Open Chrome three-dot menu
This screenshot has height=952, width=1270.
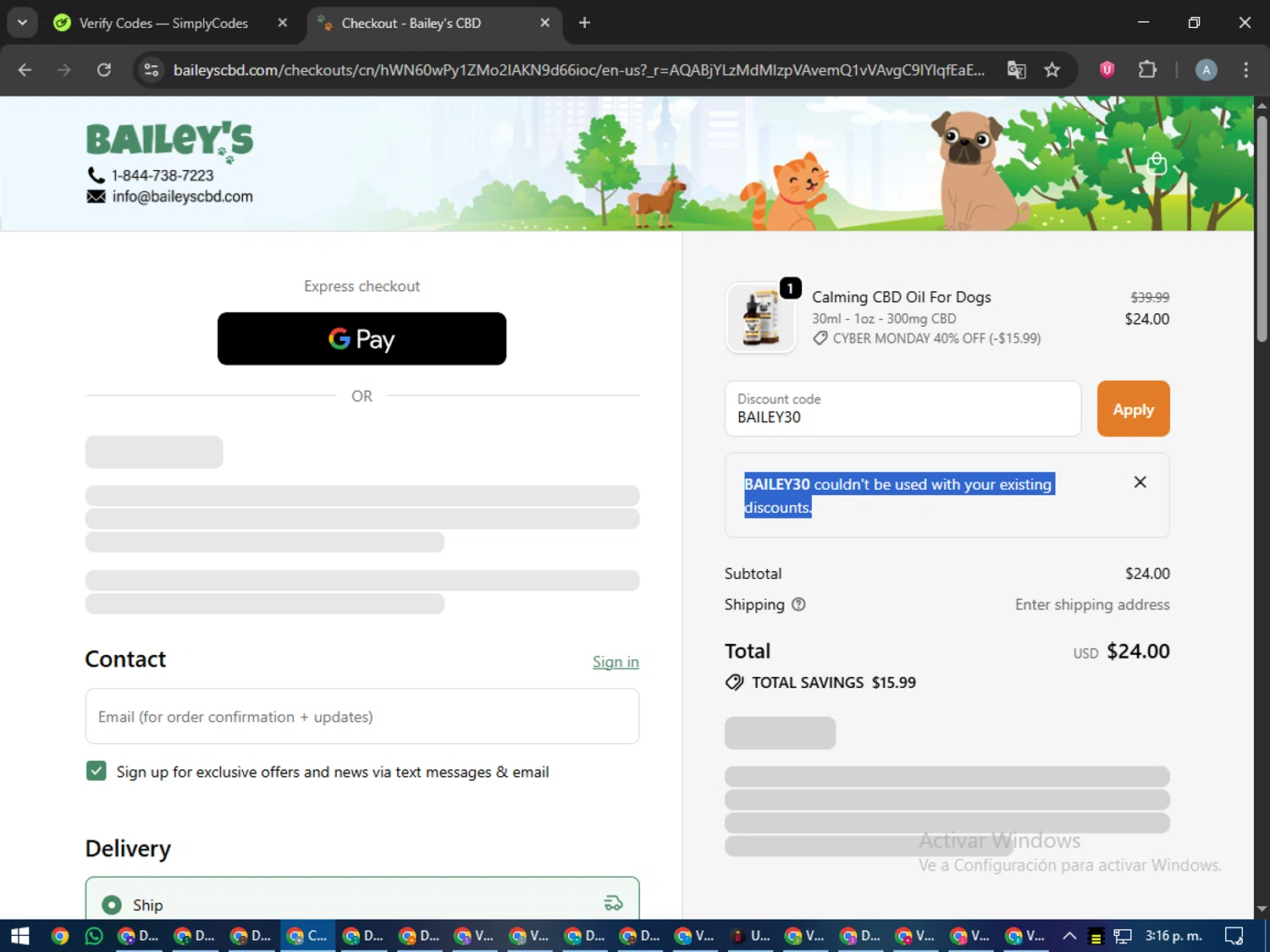1245,70
